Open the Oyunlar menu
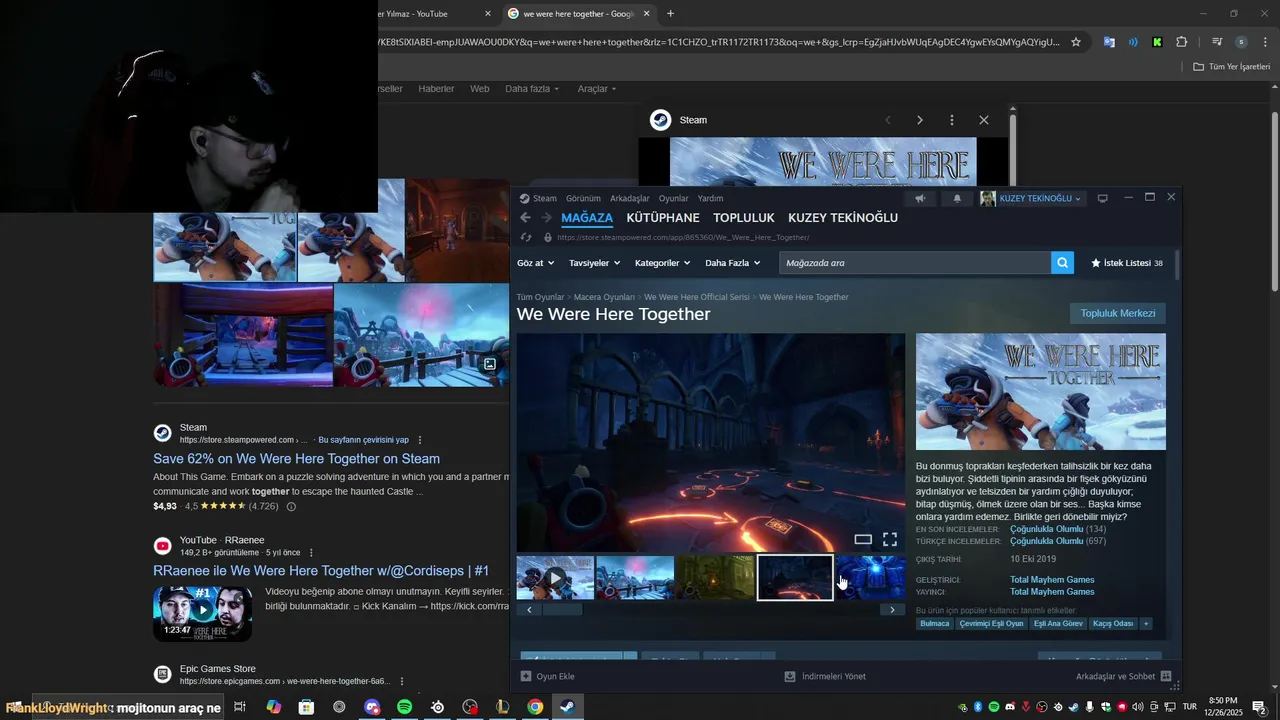1280x720 pixels. 673,198
